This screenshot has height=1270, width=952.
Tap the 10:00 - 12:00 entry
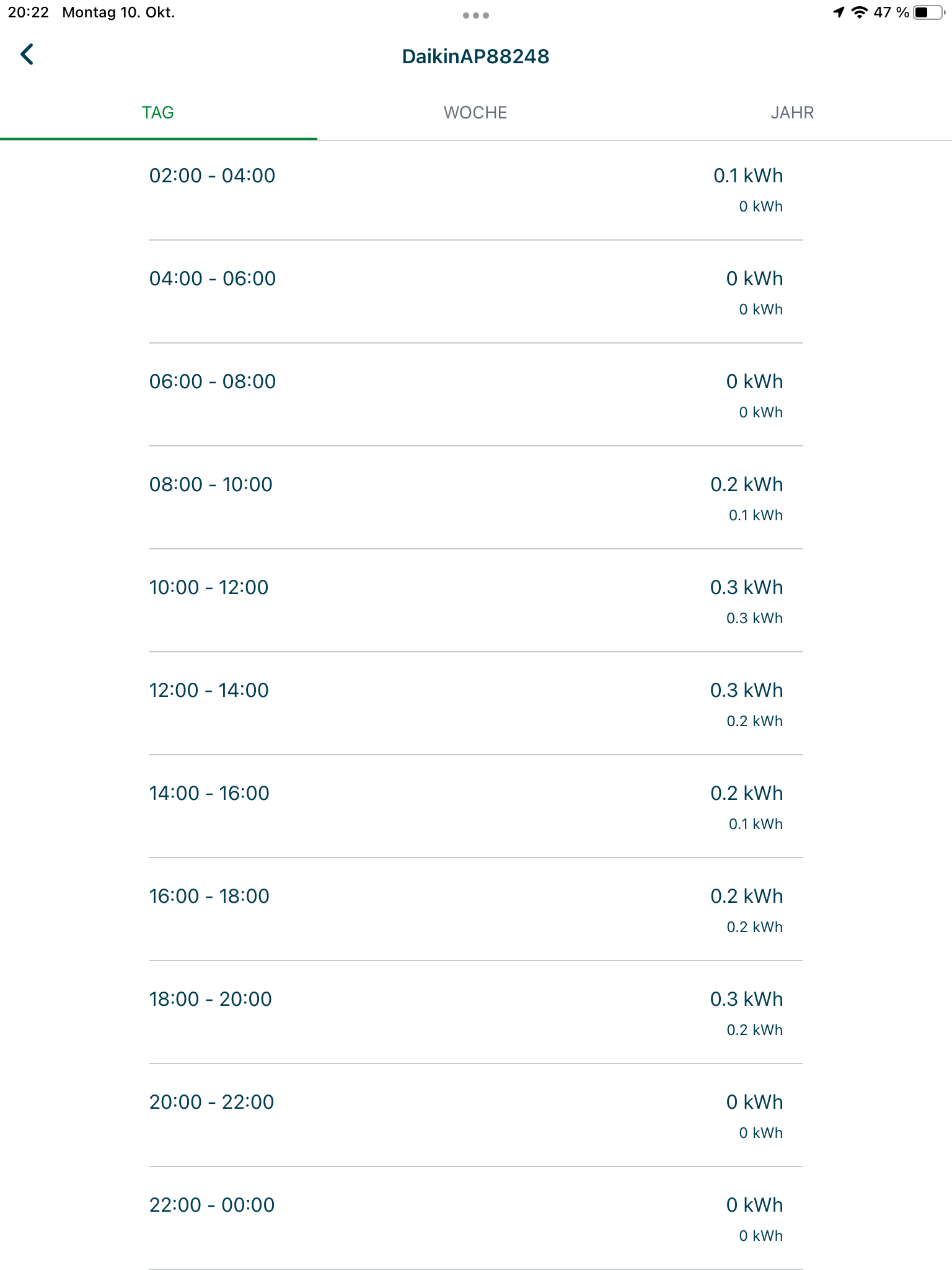[476, 601]
